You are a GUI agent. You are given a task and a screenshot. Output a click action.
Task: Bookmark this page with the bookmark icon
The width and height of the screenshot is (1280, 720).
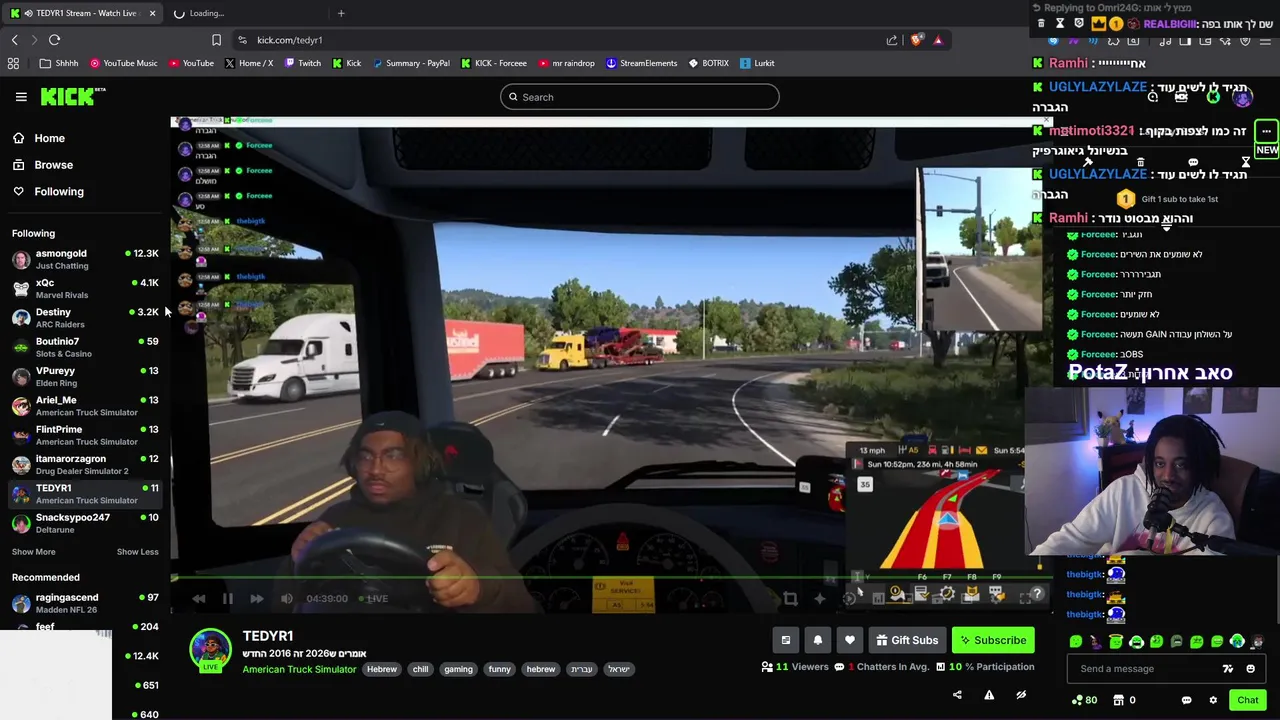tap(216, 40)
